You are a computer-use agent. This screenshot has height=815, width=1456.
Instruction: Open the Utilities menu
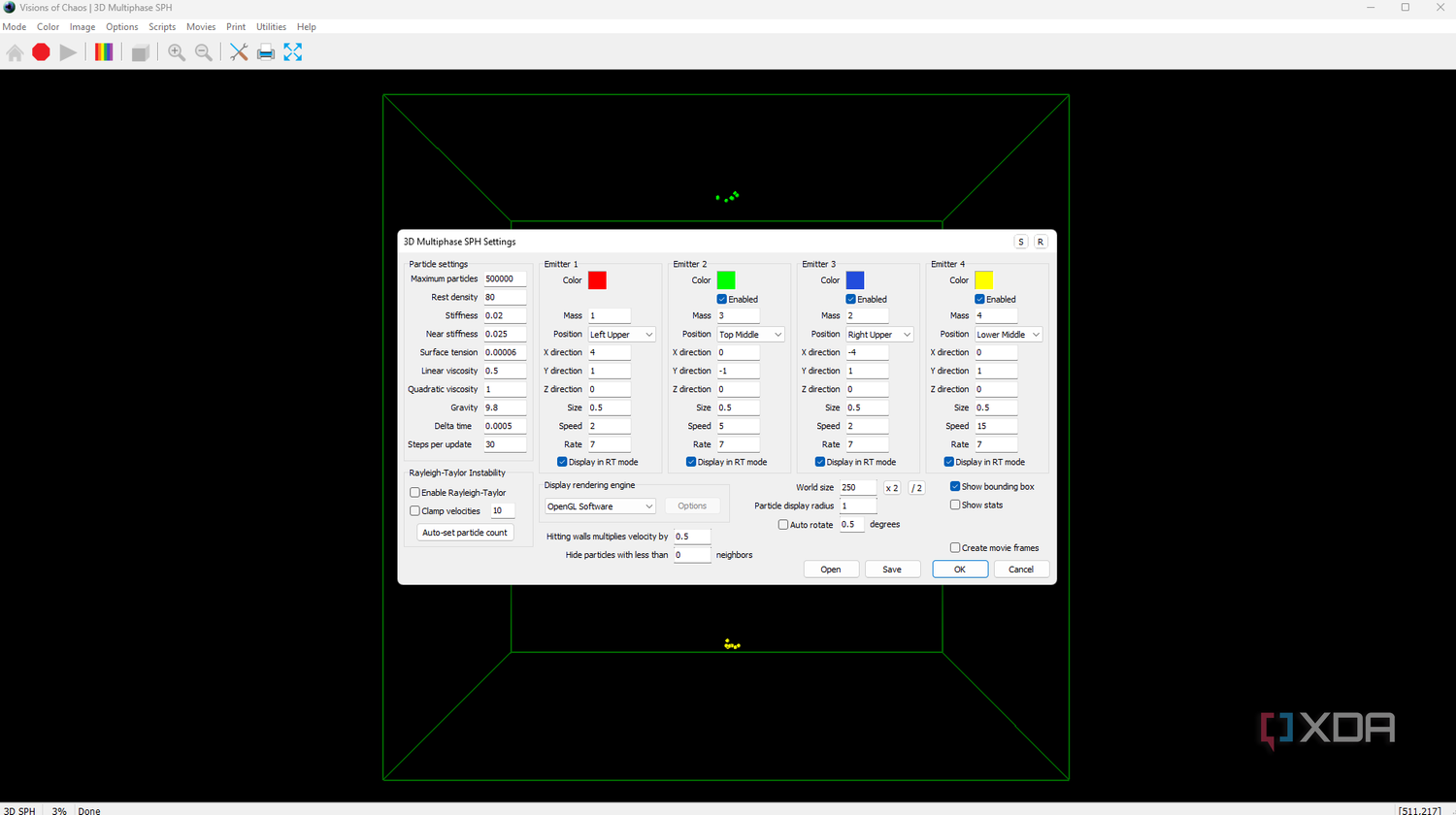pos(271,27)
